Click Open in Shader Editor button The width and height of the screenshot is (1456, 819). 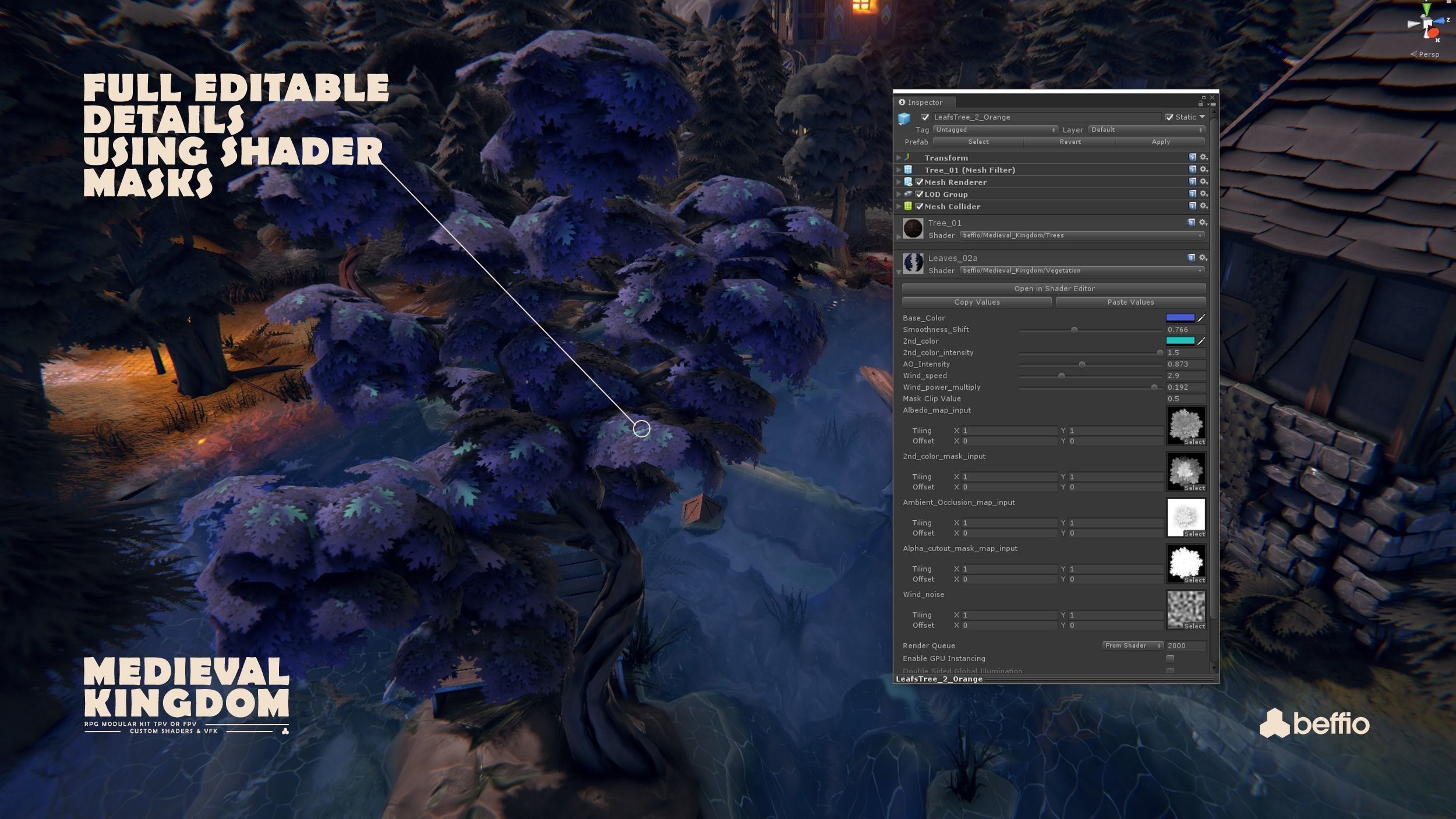tap(1054, 289)
